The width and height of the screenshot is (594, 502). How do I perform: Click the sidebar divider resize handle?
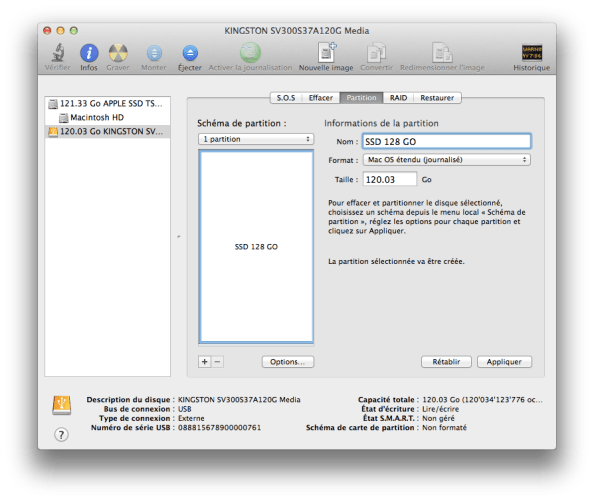(x=179, y=237)
